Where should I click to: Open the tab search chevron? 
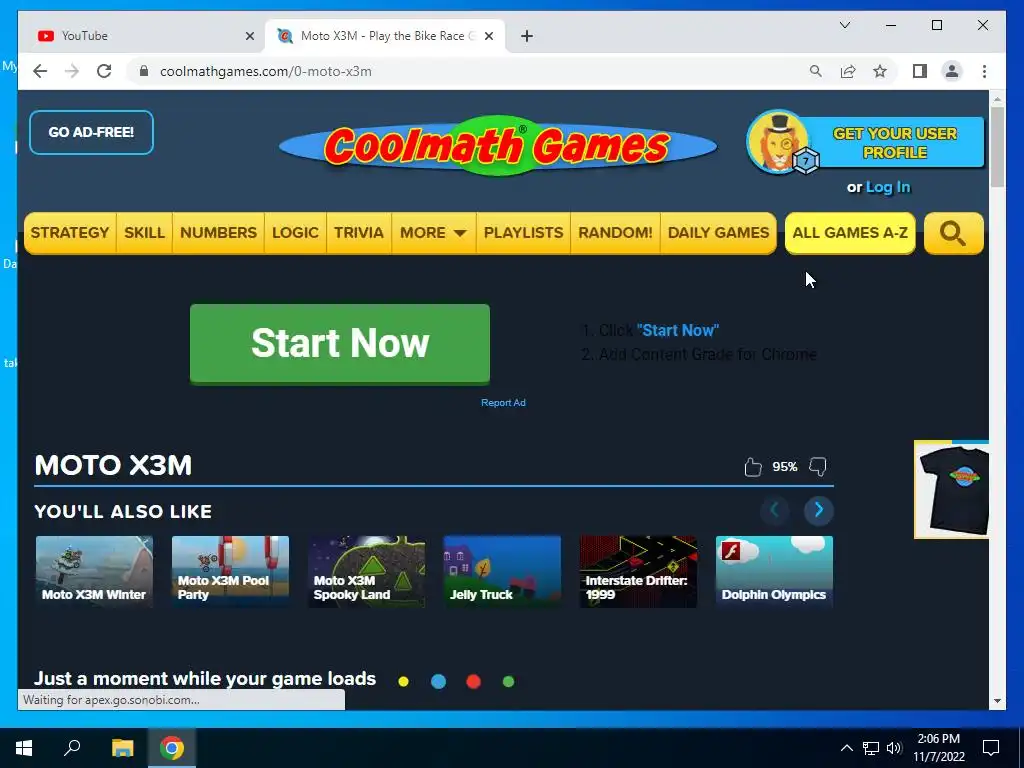[x=844, y=25]
